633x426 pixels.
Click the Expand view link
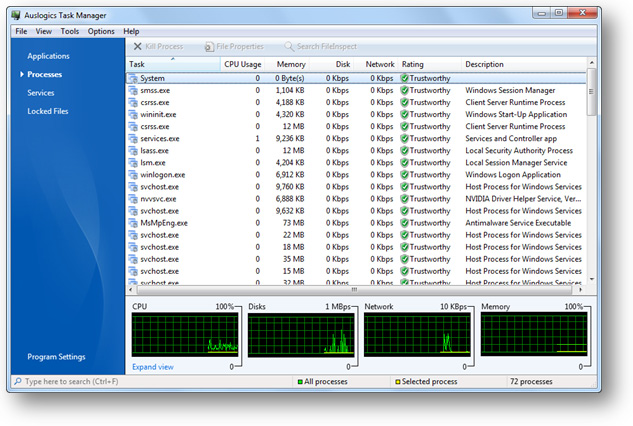tap(153, 367)
